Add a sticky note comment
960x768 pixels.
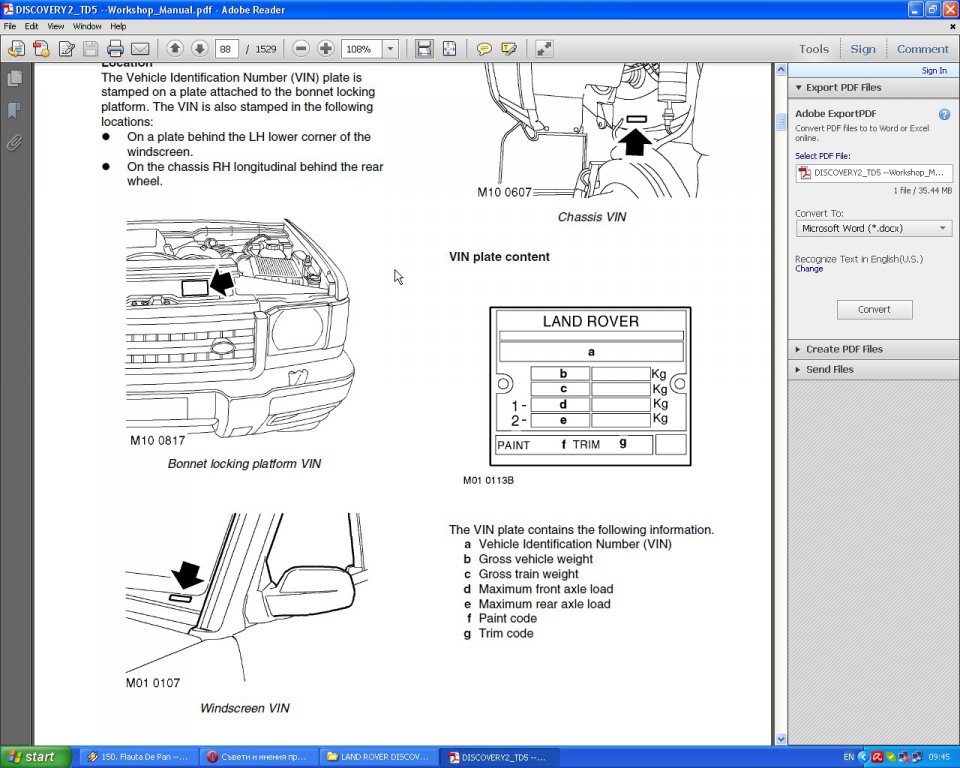[x=484, y=49]
